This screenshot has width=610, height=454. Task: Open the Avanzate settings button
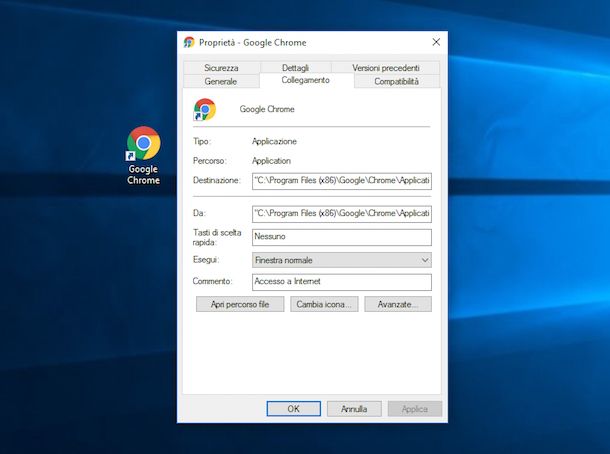pos(398,304)
